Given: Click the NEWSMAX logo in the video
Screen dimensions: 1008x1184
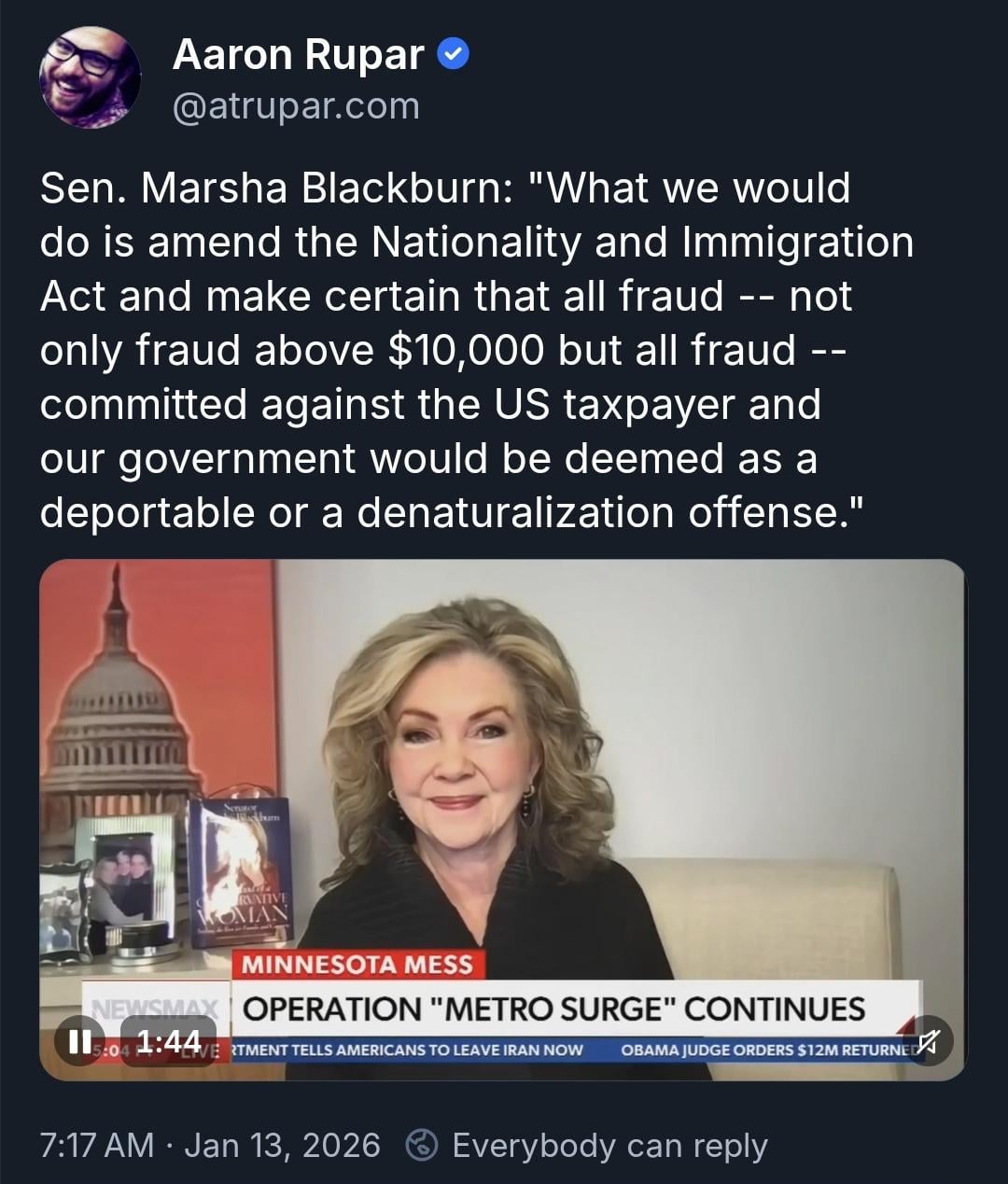Looking at the screenshot, I should pyautogui.click(x=156, y=1008).
